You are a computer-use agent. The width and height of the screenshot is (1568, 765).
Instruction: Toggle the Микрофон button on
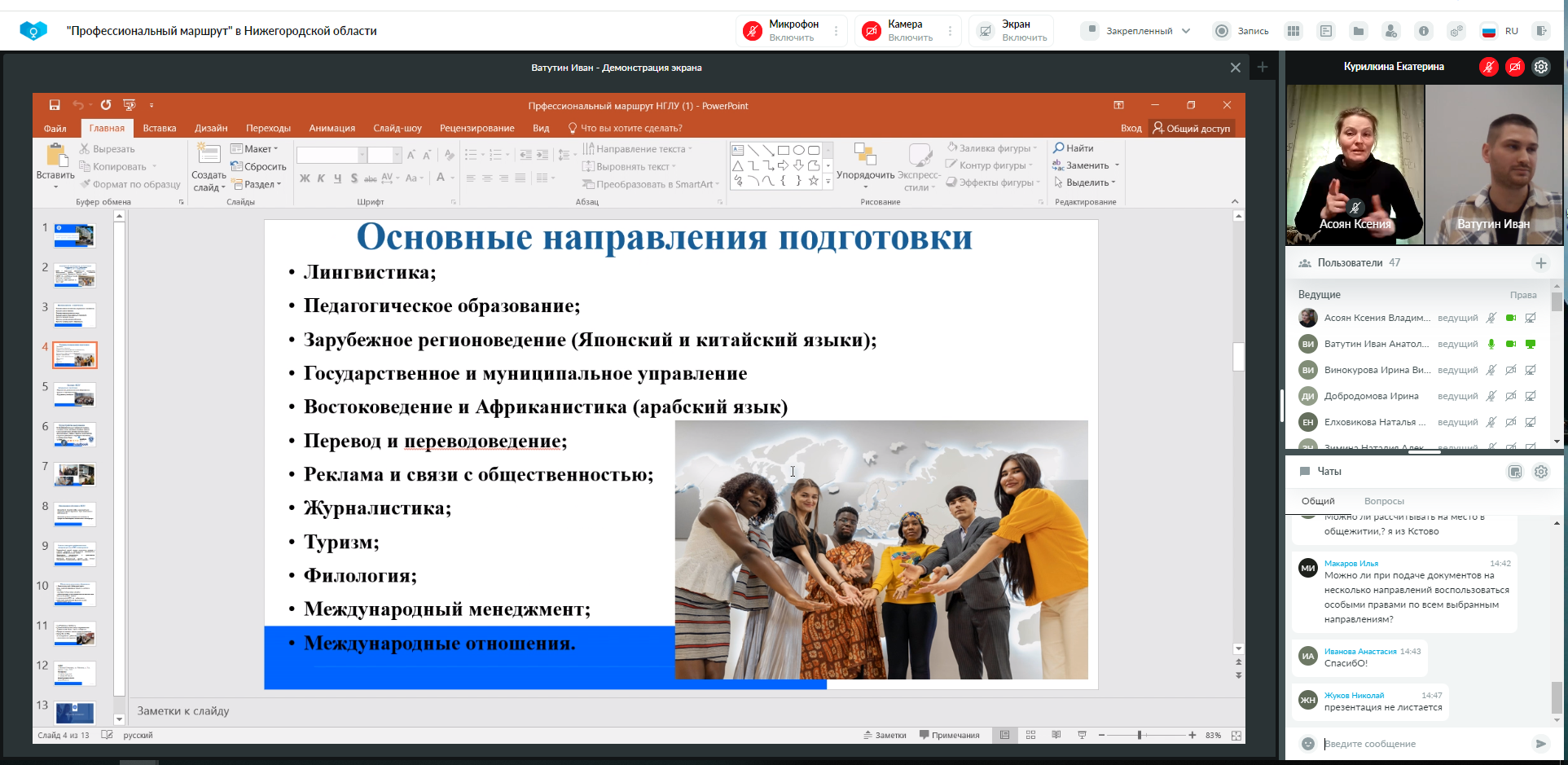pyautogui.click(x=753, y=31)
